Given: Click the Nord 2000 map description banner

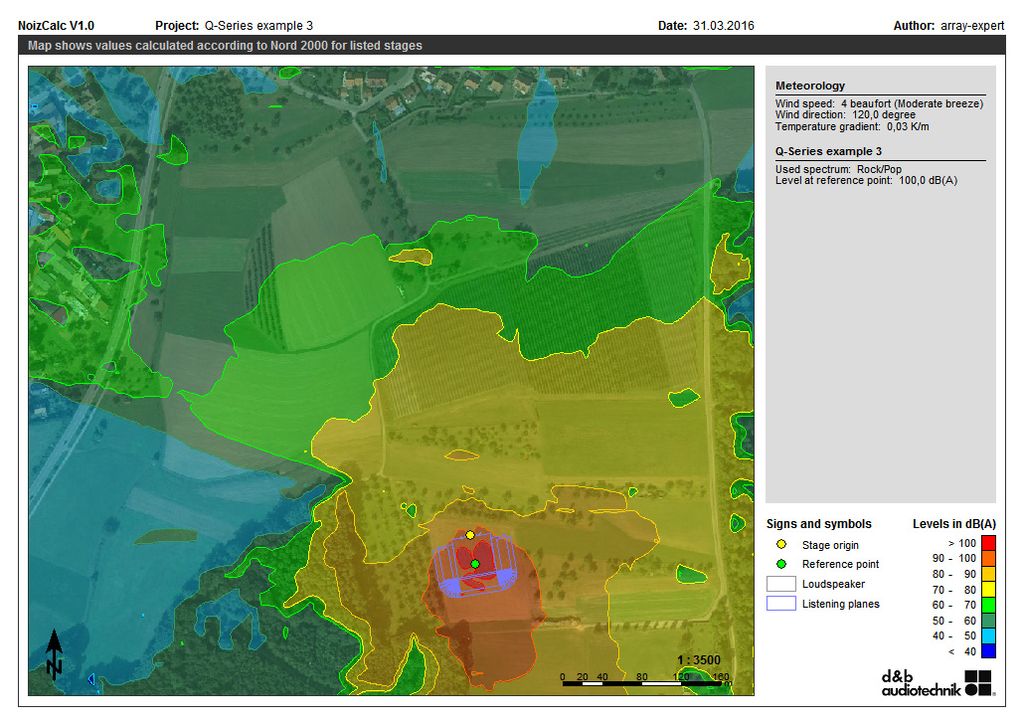Looking at the screenshot, I should click(225, 46).
